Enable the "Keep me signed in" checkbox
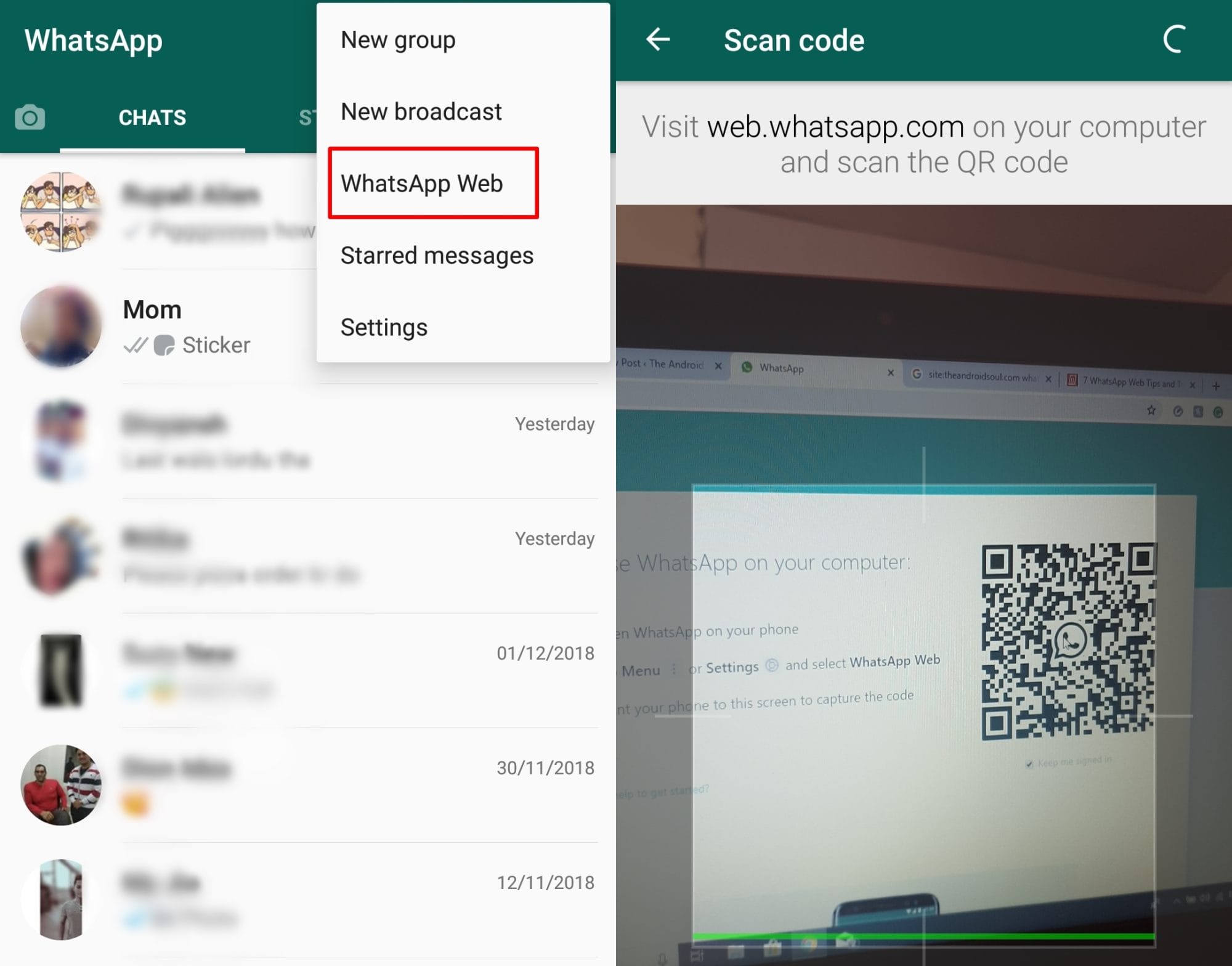The width and height of the screenshot is (1232, 966). click(1030, 763)
